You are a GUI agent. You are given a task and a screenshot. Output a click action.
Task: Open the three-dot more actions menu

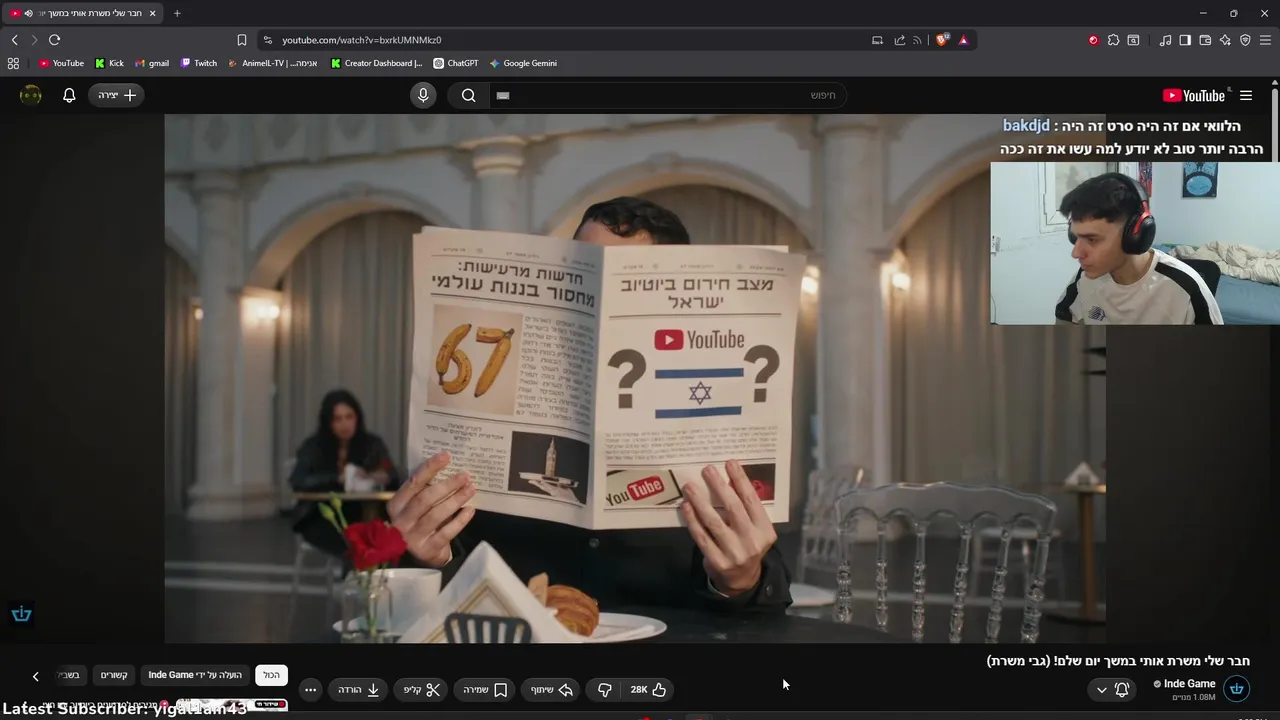click(x=310, y=689)
